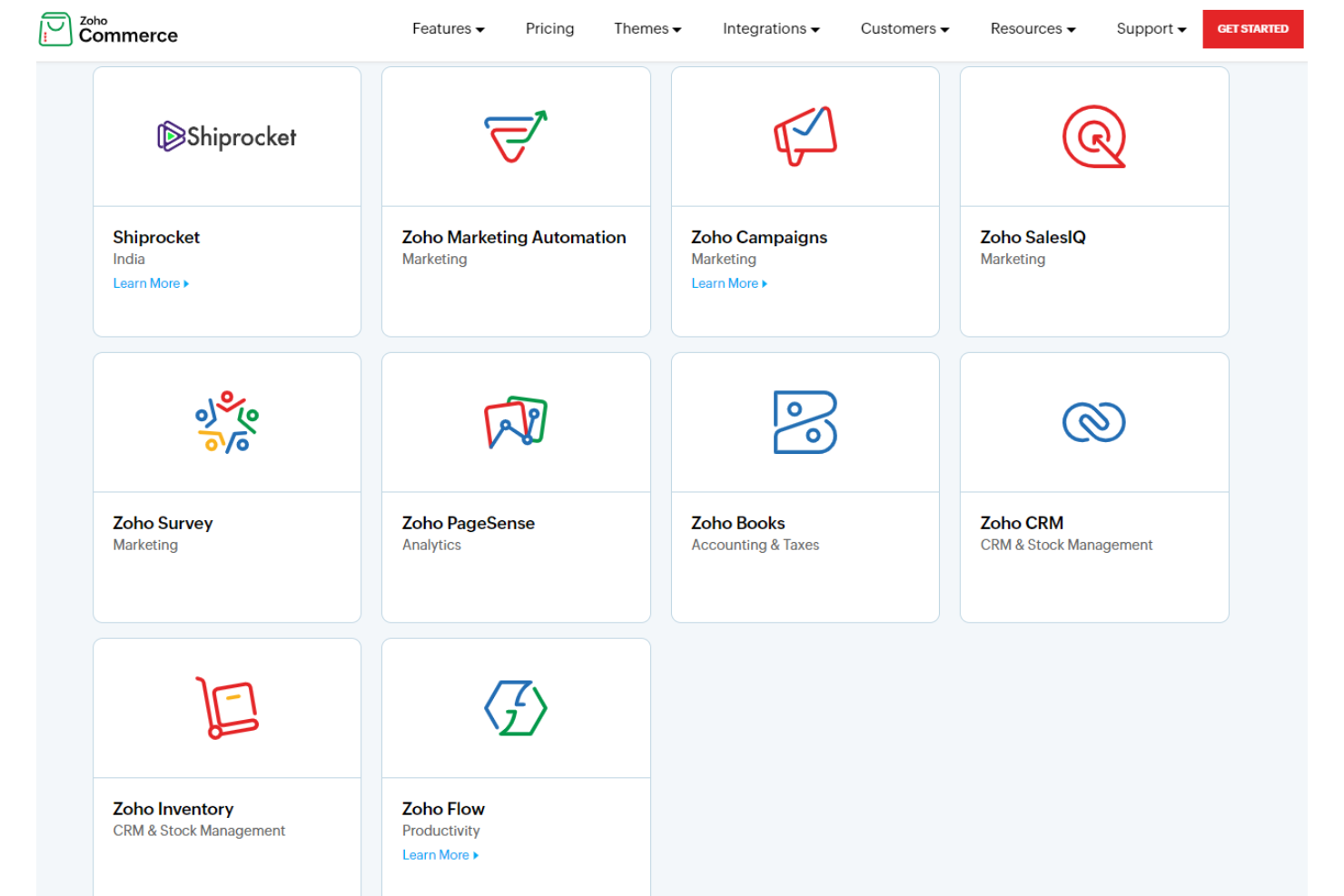1344x896 pixels.
Task: Open Zoho SalesIQ via its red icon
Action: click(1093, 136)
